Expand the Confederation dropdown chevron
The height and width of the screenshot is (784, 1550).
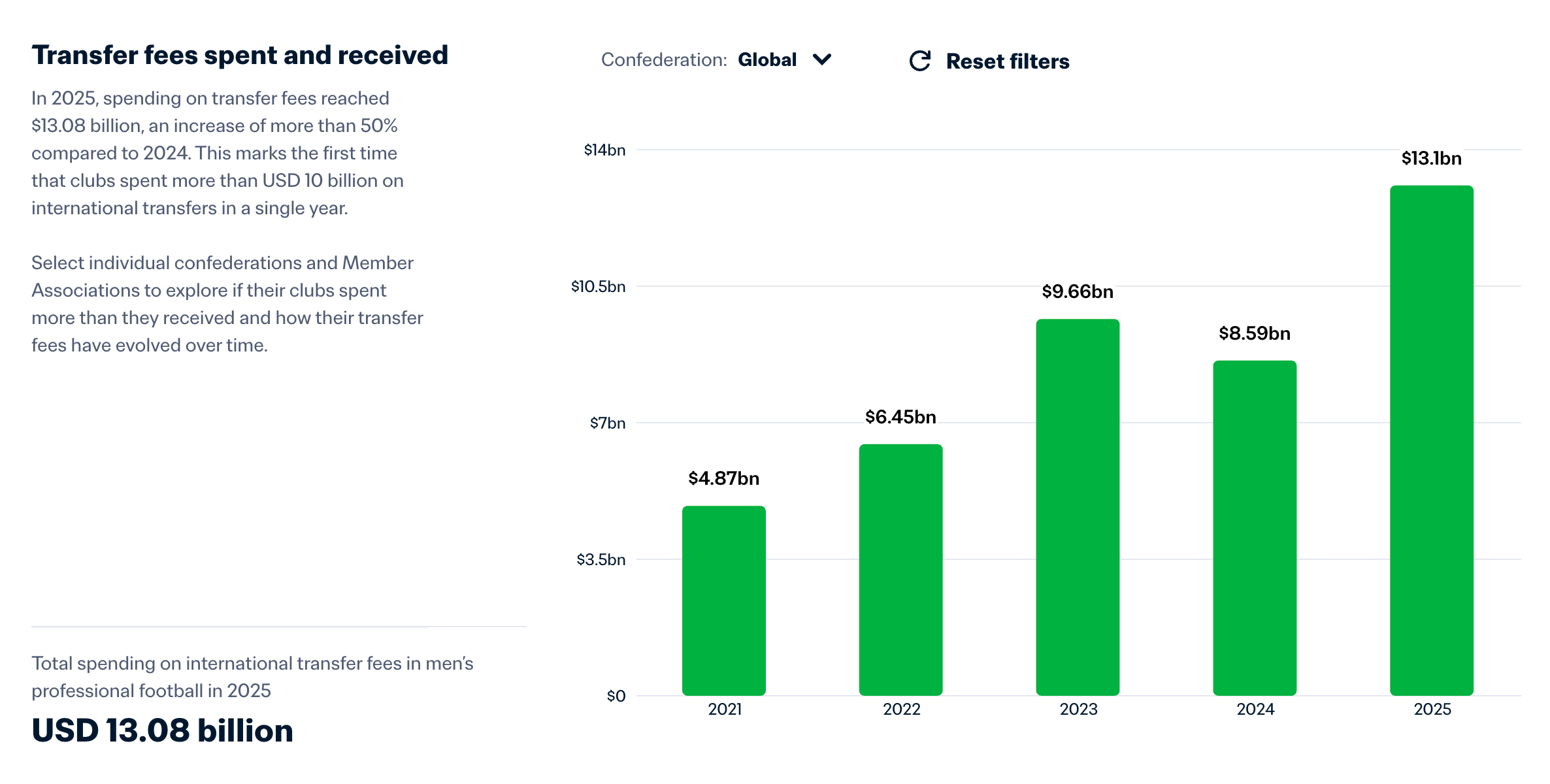pos(821,59)
